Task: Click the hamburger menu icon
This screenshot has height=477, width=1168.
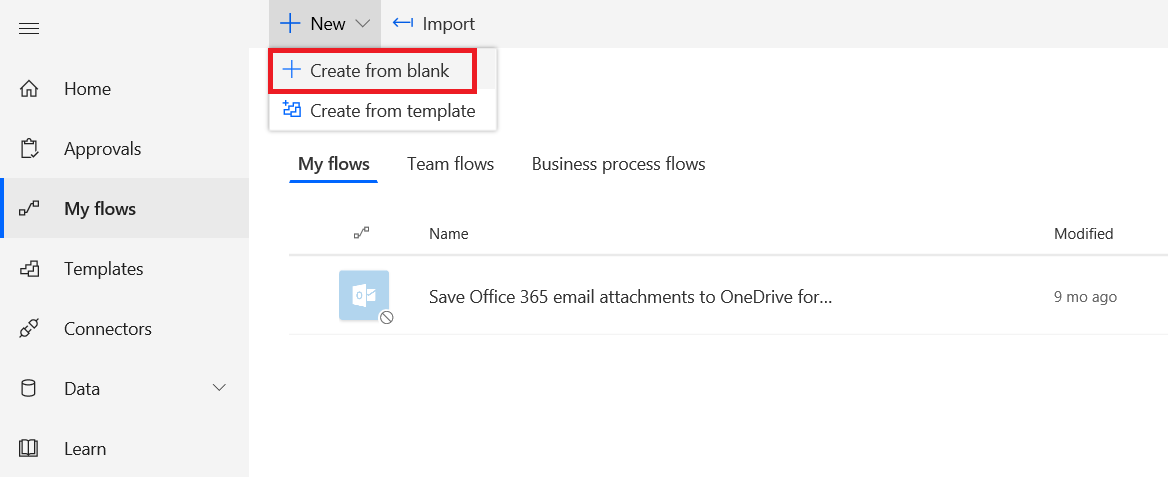Action: 29,28
